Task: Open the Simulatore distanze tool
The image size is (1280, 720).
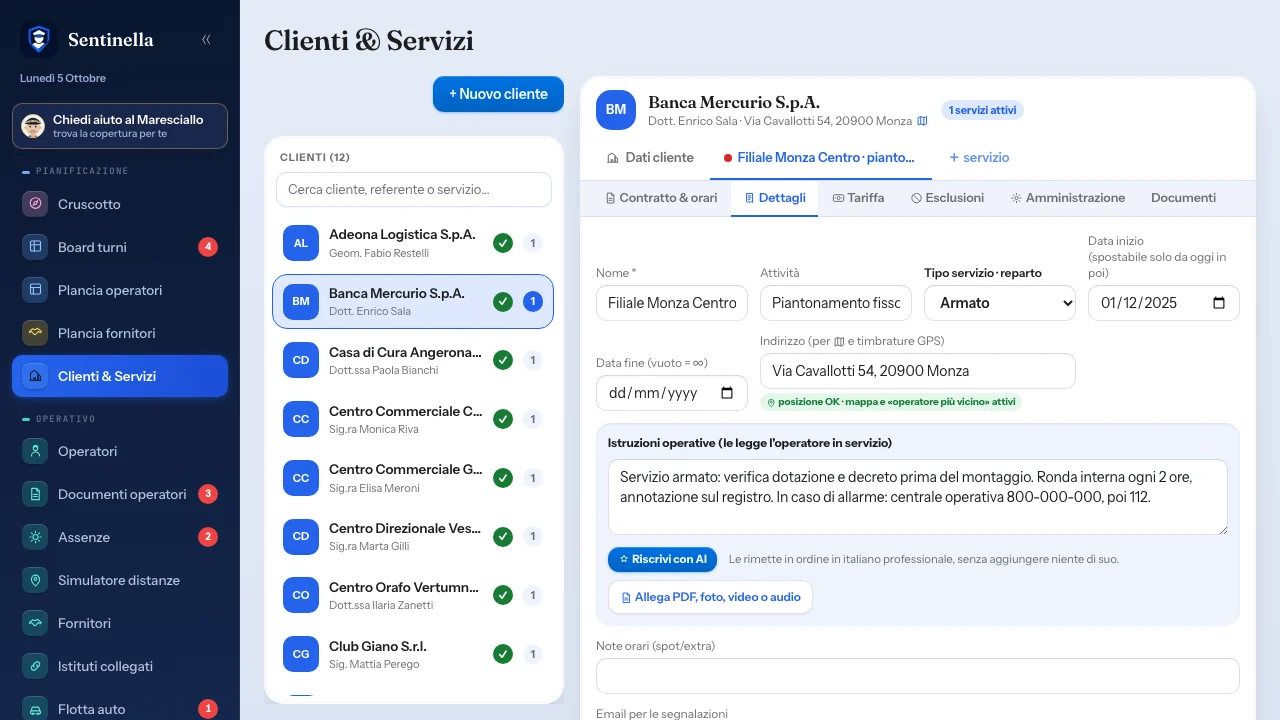Action: pos(120,580)
